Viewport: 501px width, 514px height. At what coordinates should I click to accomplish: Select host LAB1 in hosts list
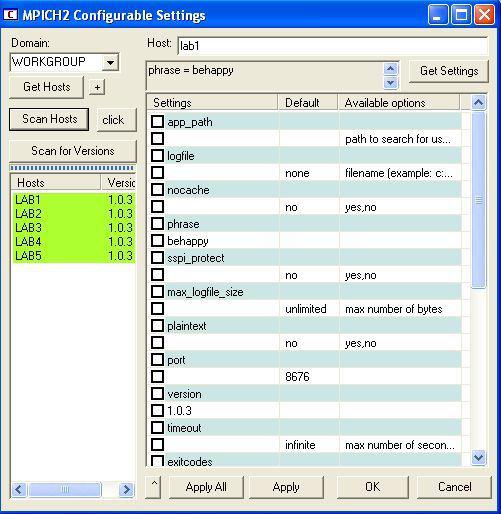(74, 199)
